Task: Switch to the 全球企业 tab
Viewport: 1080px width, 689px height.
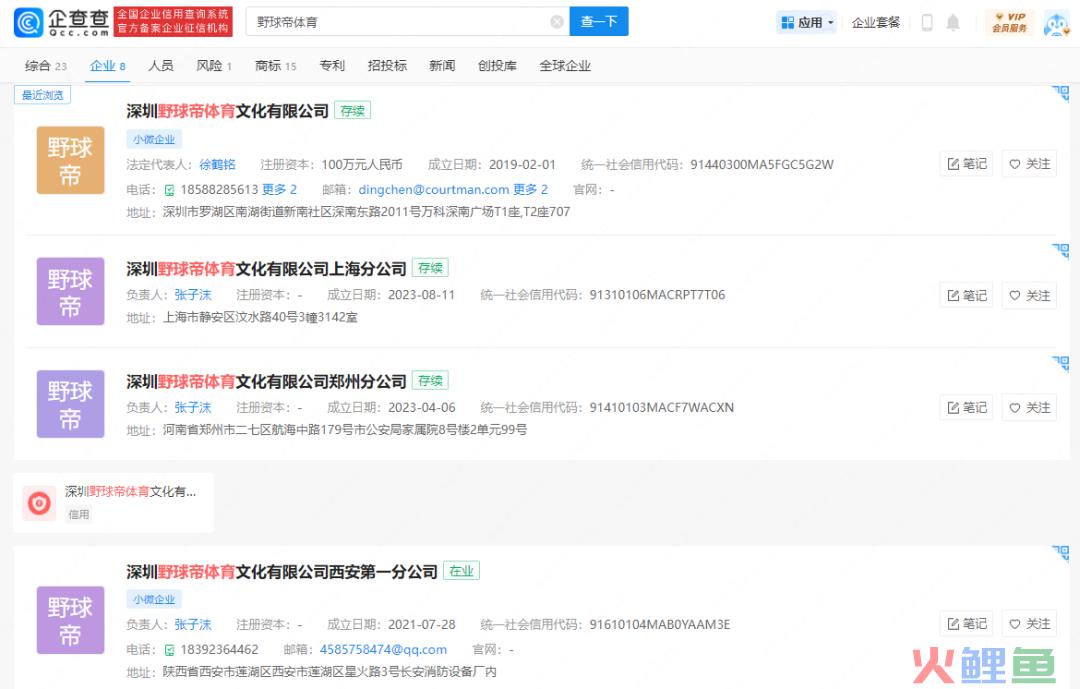Action: pyautogui.click(x=565, y=66)
